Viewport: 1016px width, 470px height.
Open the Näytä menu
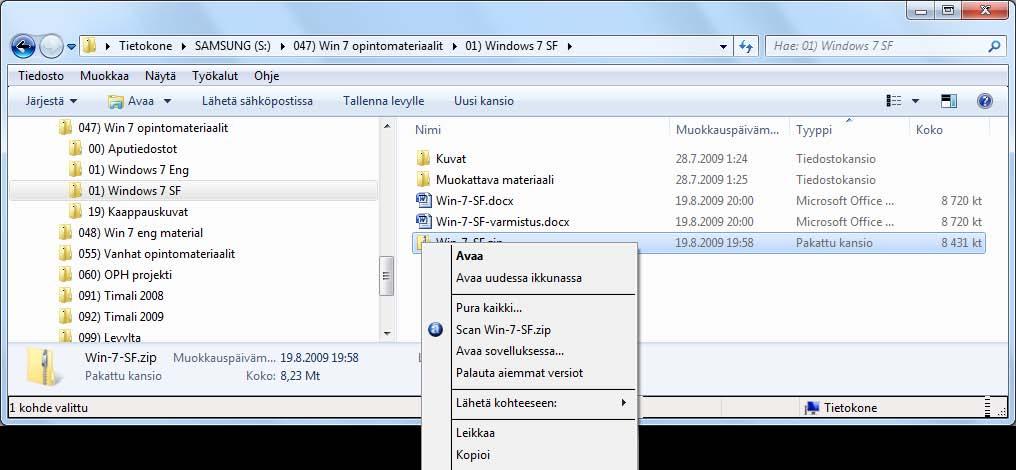pyautogui.click(x=160, y=76)
